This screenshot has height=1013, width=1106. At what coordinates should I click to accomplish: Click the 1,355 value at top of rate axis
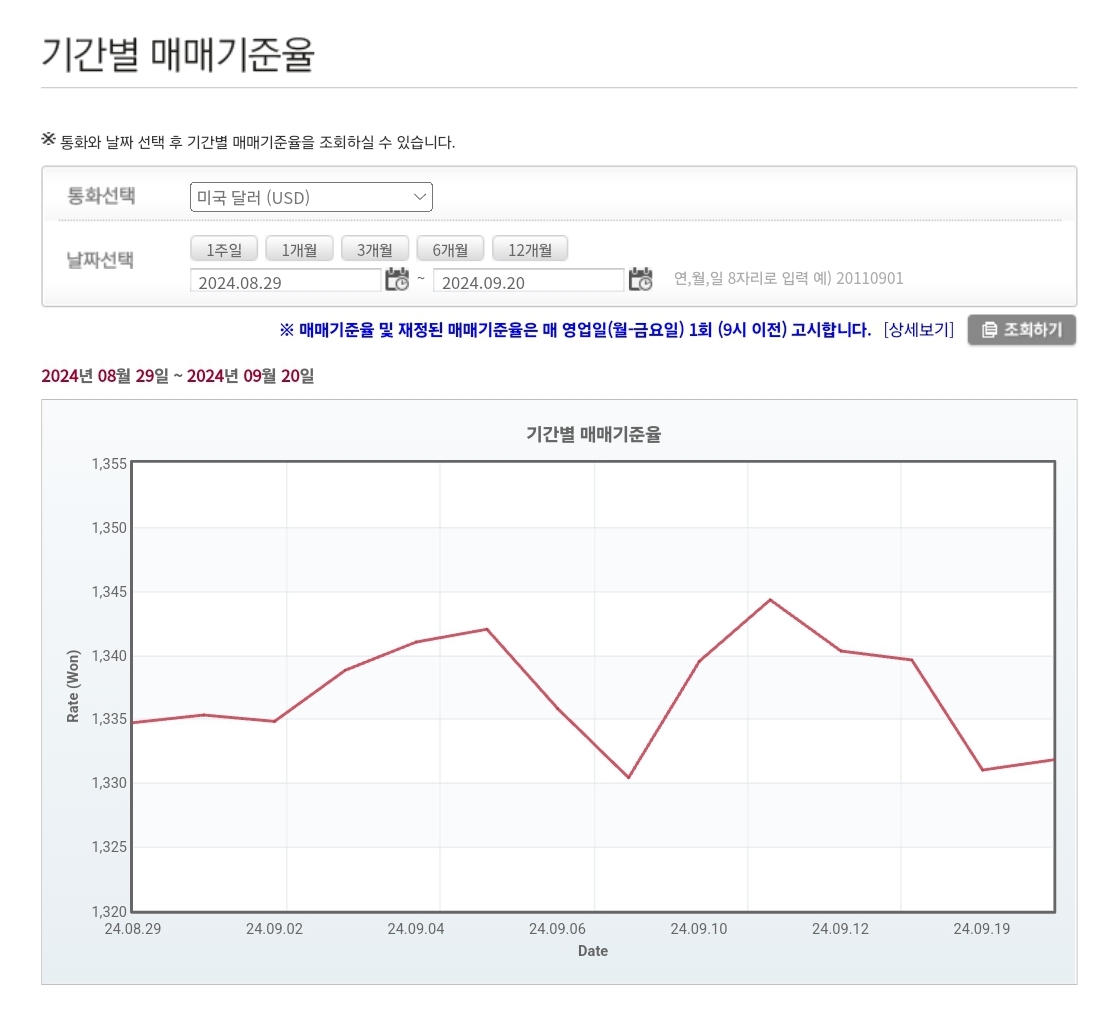[x=109, y=463]
